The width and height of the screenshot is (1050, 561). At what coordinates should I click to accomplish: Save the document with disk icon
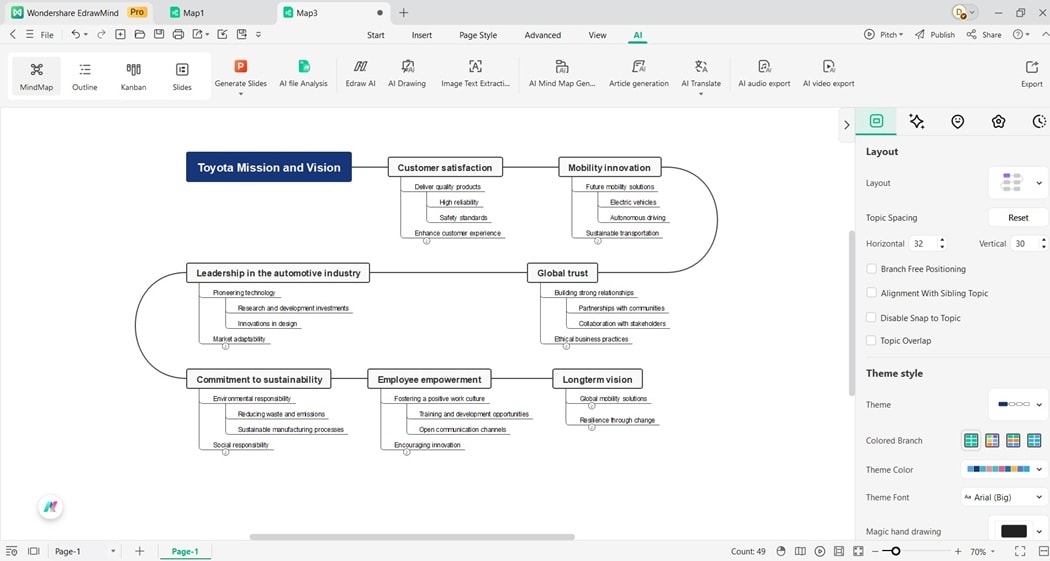click(159, 34)
